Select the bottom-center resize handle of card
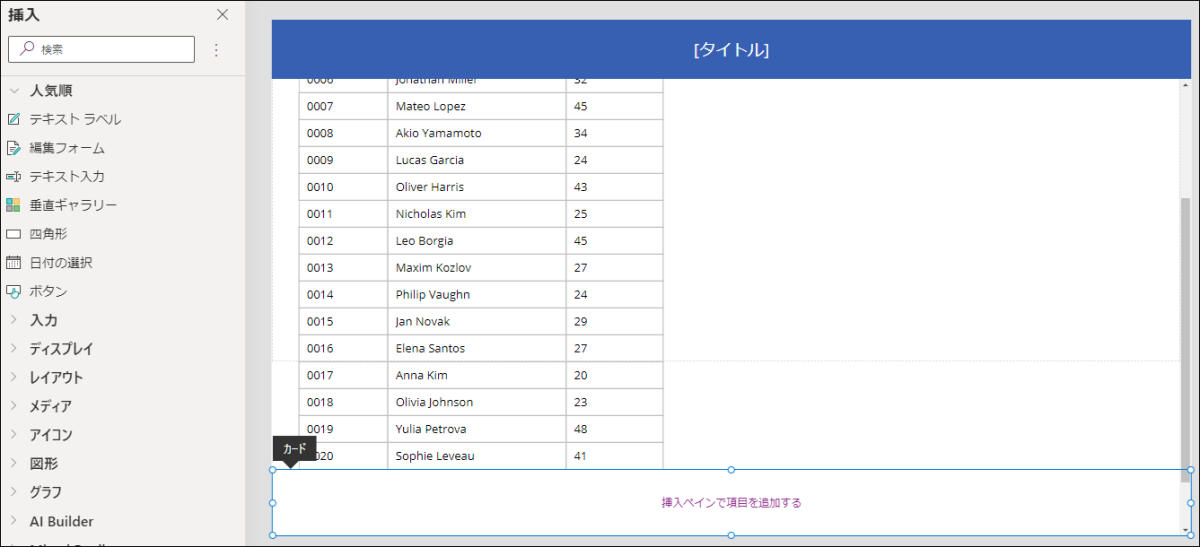The height and width of the screenshot is (547, 1200). tap(731, 535)
